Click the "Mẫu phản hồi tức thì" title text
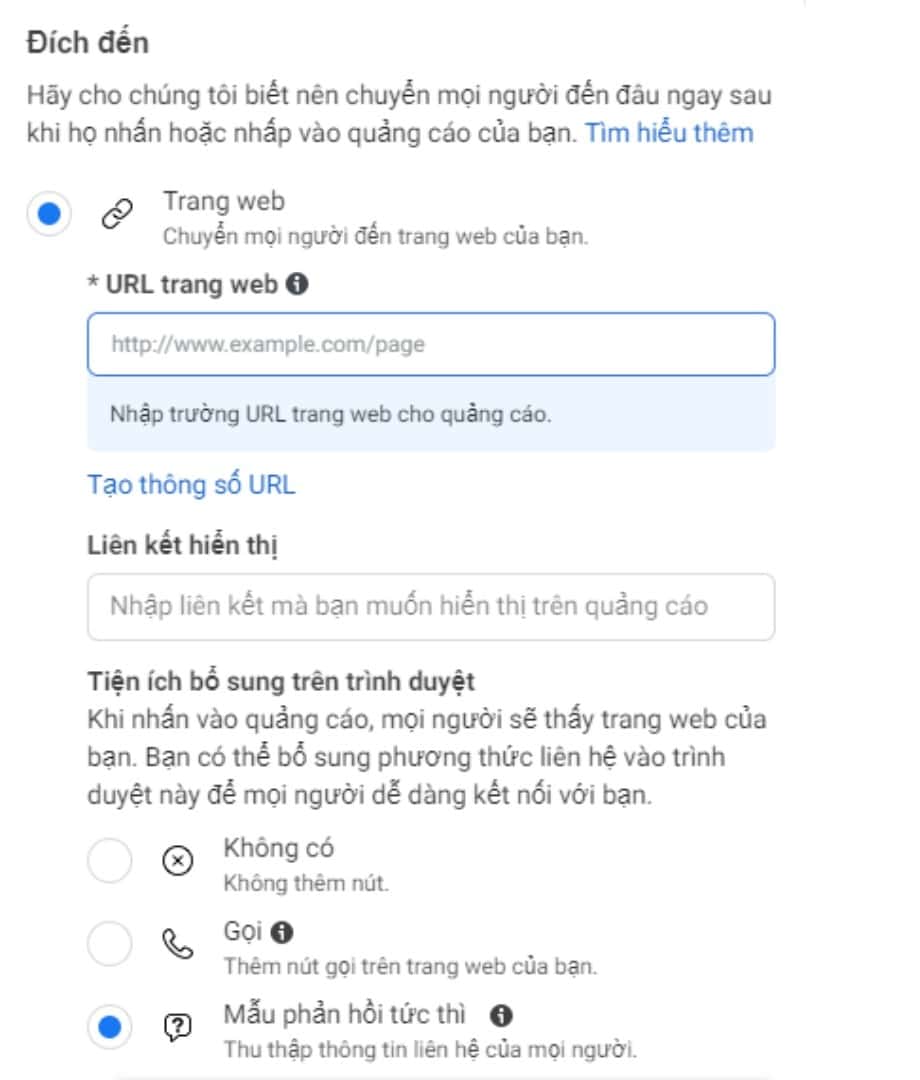 (344, 1015)
